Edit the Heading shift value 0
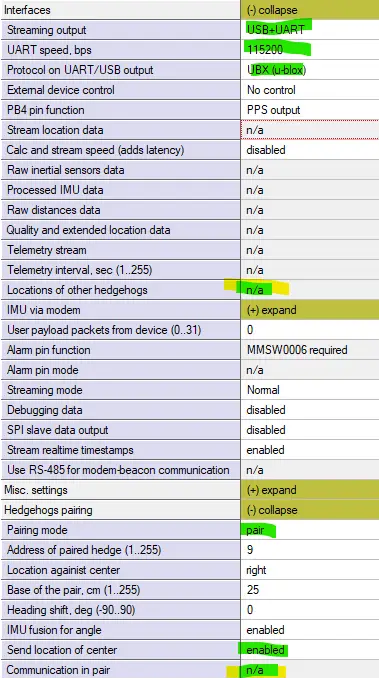Viewport: 379px width, 679px height. click(310, 610)
